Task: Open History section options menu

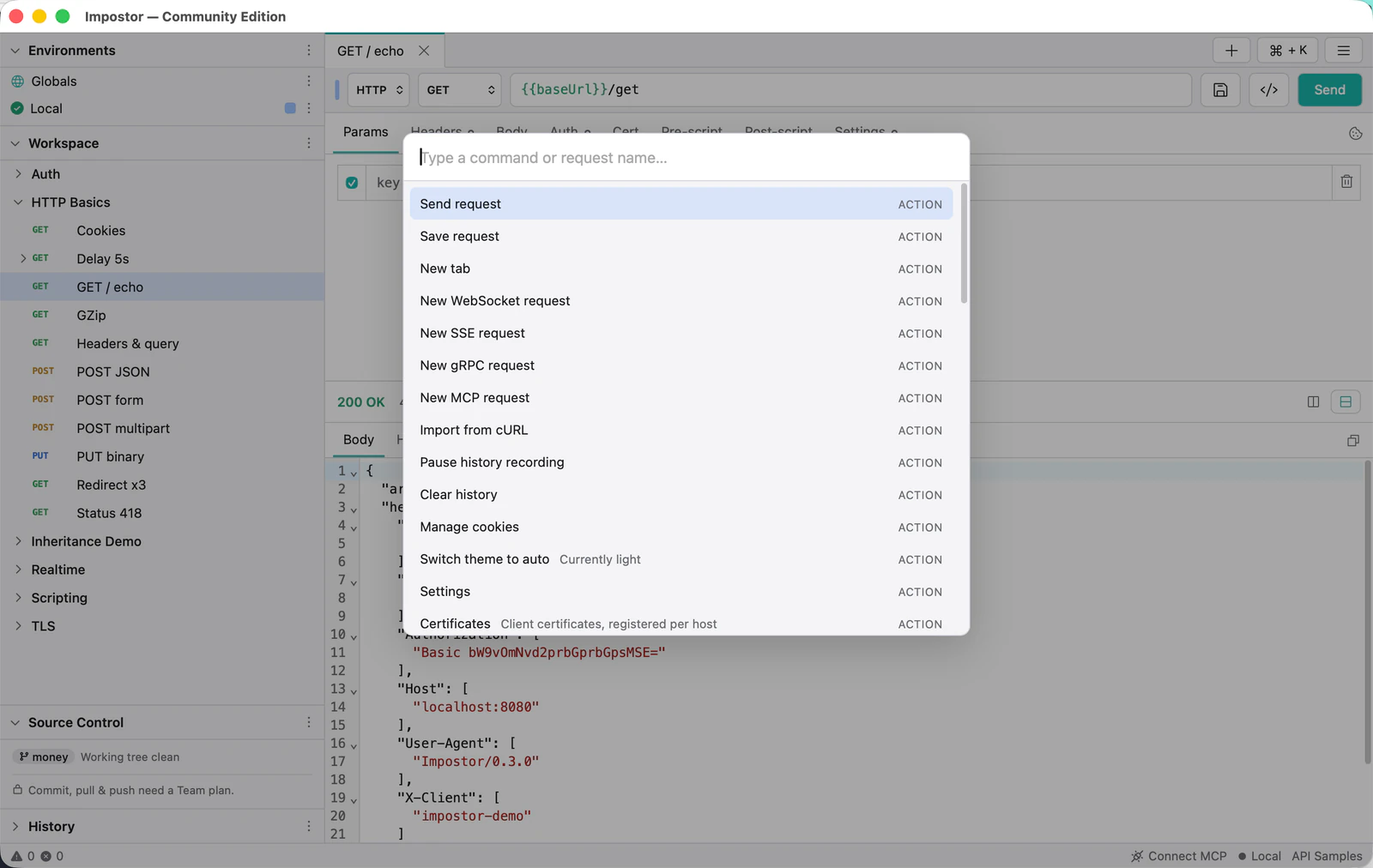Action: (309, 826)
